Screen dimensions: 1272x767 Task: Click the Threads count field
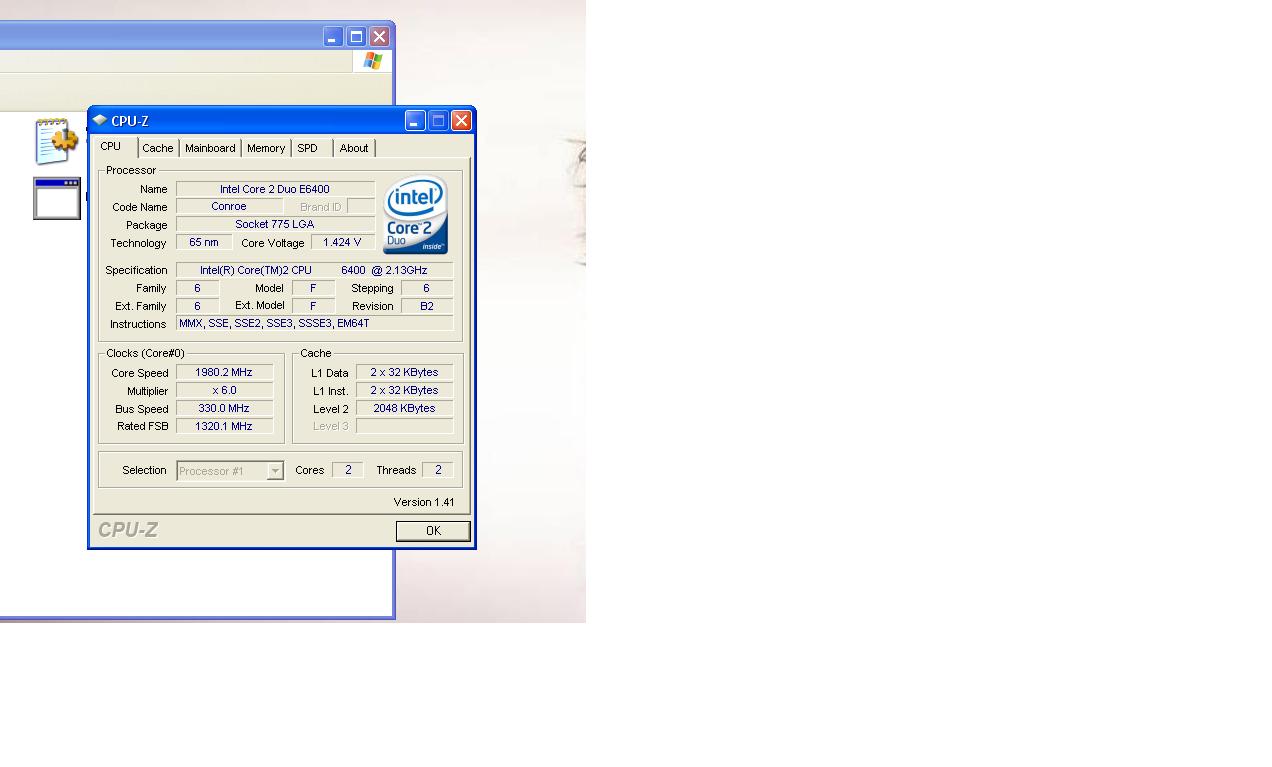coord(438,470)
